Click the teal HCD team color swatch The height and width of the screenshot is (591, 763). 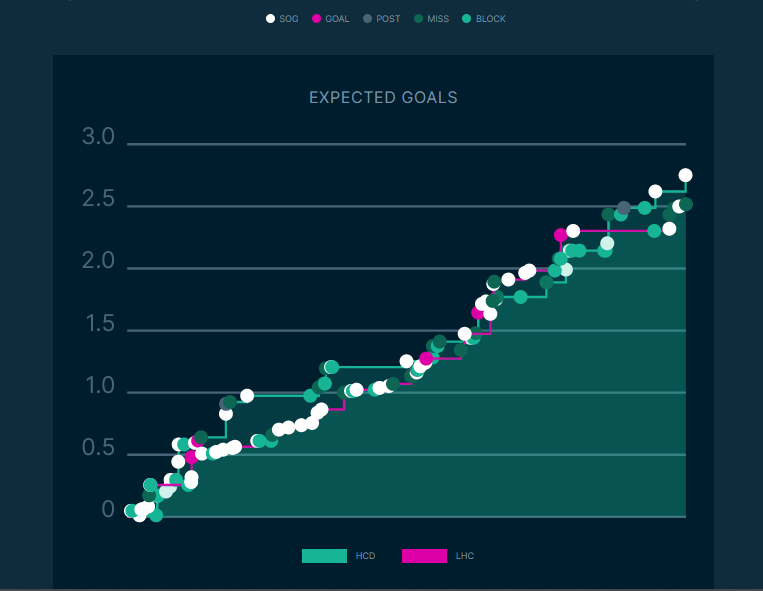pyautogui.click(x=324, y=556)
